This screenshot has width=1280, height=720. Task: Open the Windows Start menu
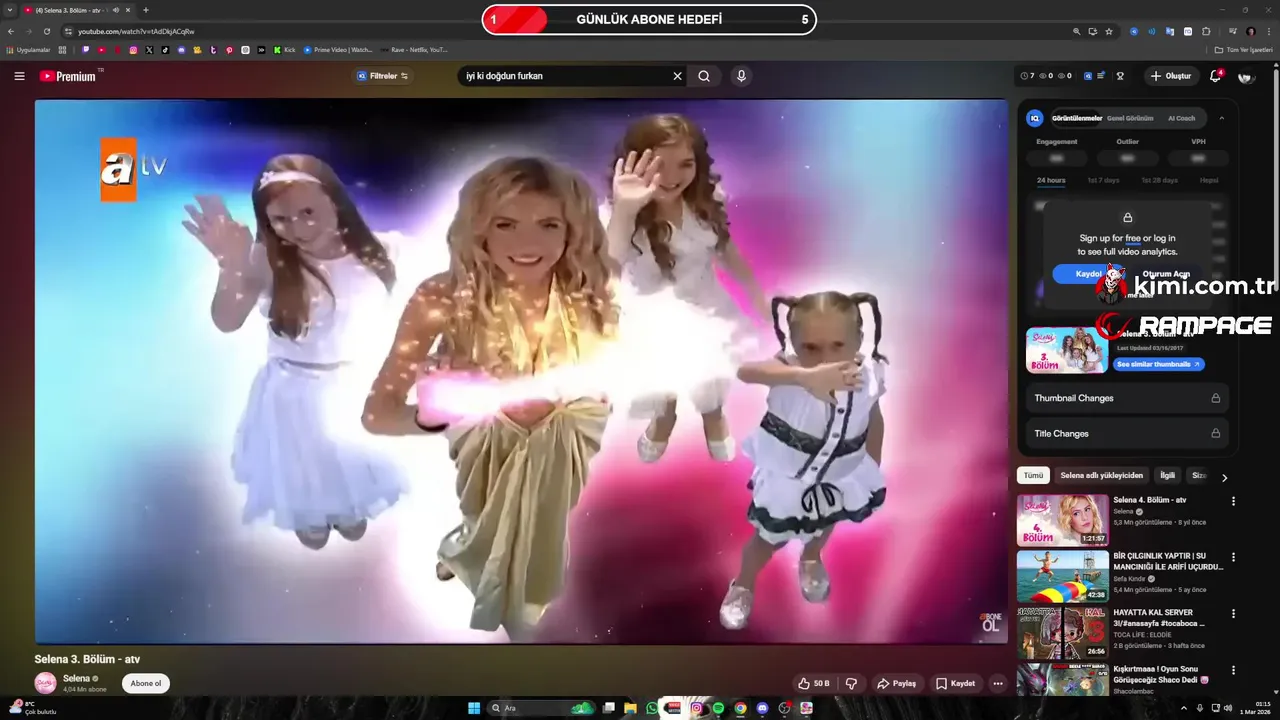coord(474,708)
